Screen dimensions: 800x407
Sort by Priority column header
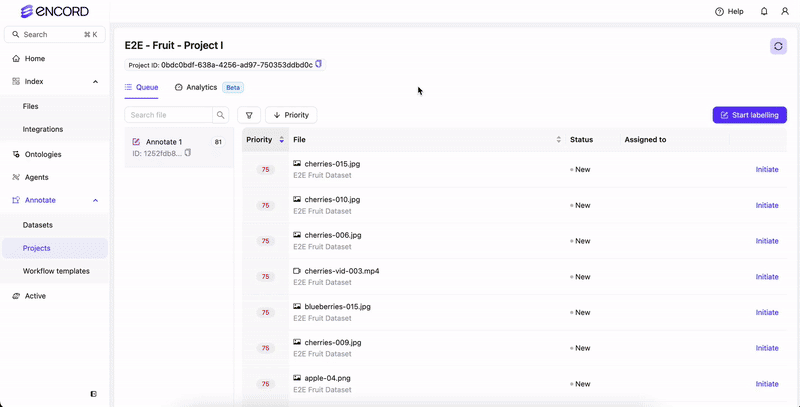point(265,140)
